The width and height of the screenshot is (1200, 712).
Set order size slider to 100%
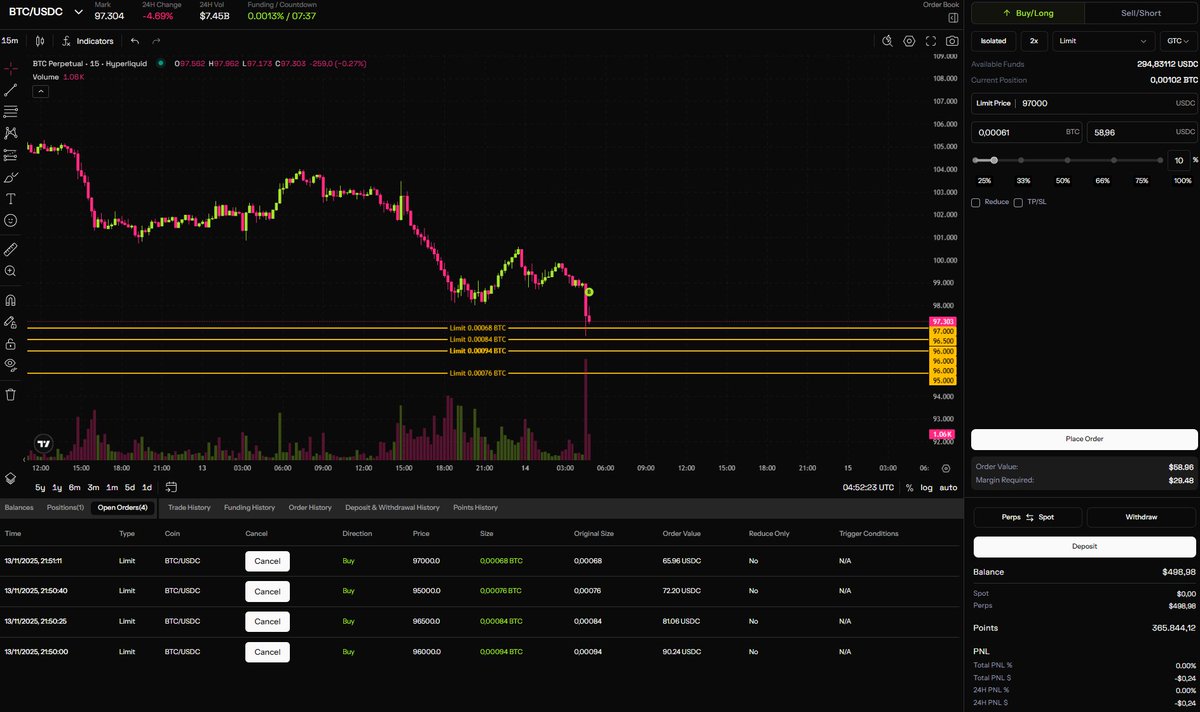click(1184, 182)
